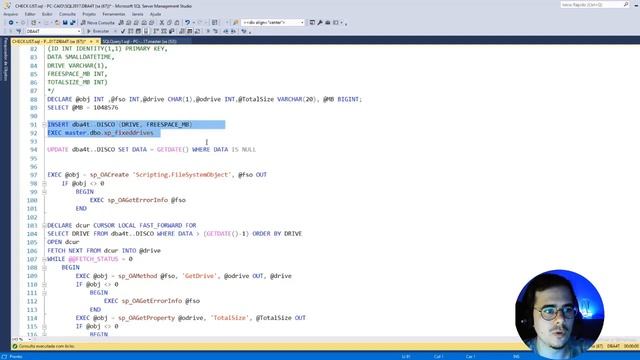Click the 'TotalSize' string on line 114
640x360 pixels.
click(x=230, y=318)
